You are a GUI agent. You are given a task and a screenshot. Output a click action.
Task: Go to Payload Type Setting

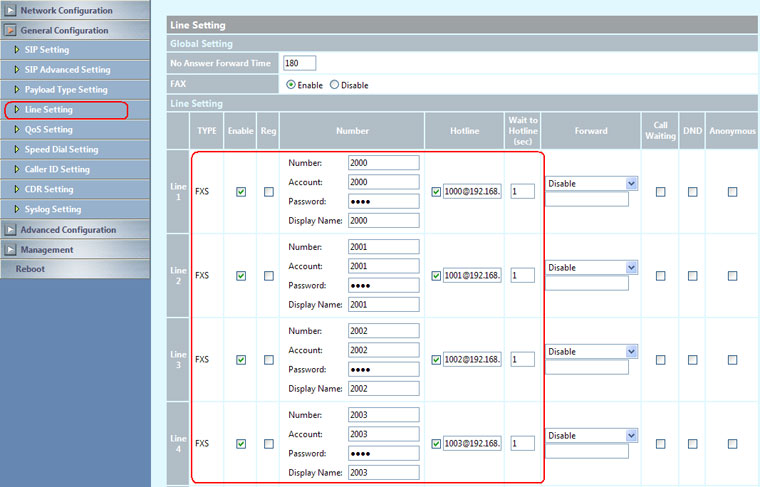66,90
